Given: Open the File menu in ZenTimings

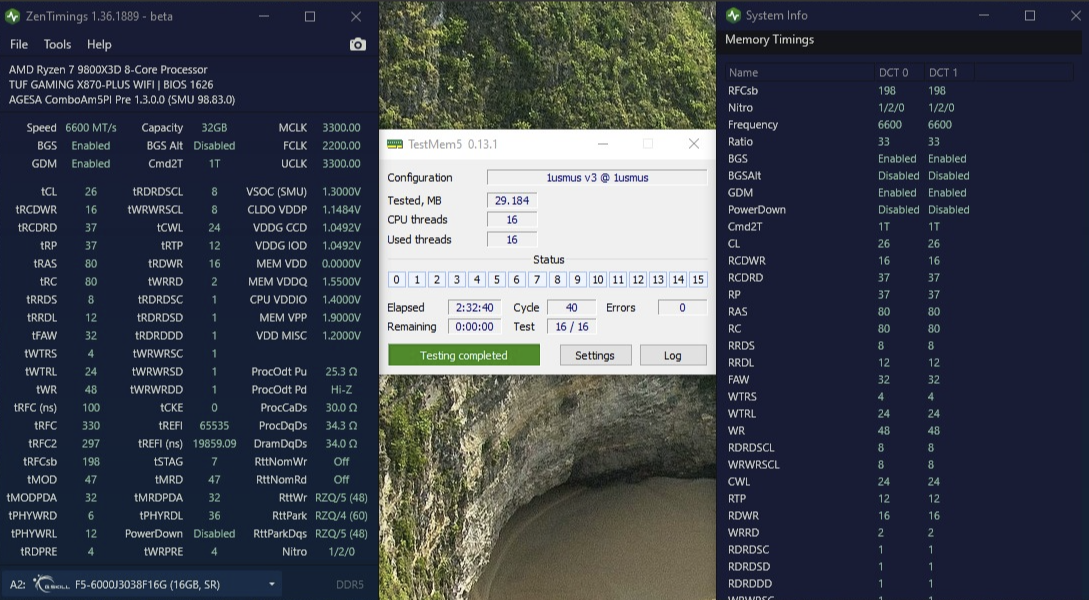Looking at the screenshot, I should pos(19,44).
